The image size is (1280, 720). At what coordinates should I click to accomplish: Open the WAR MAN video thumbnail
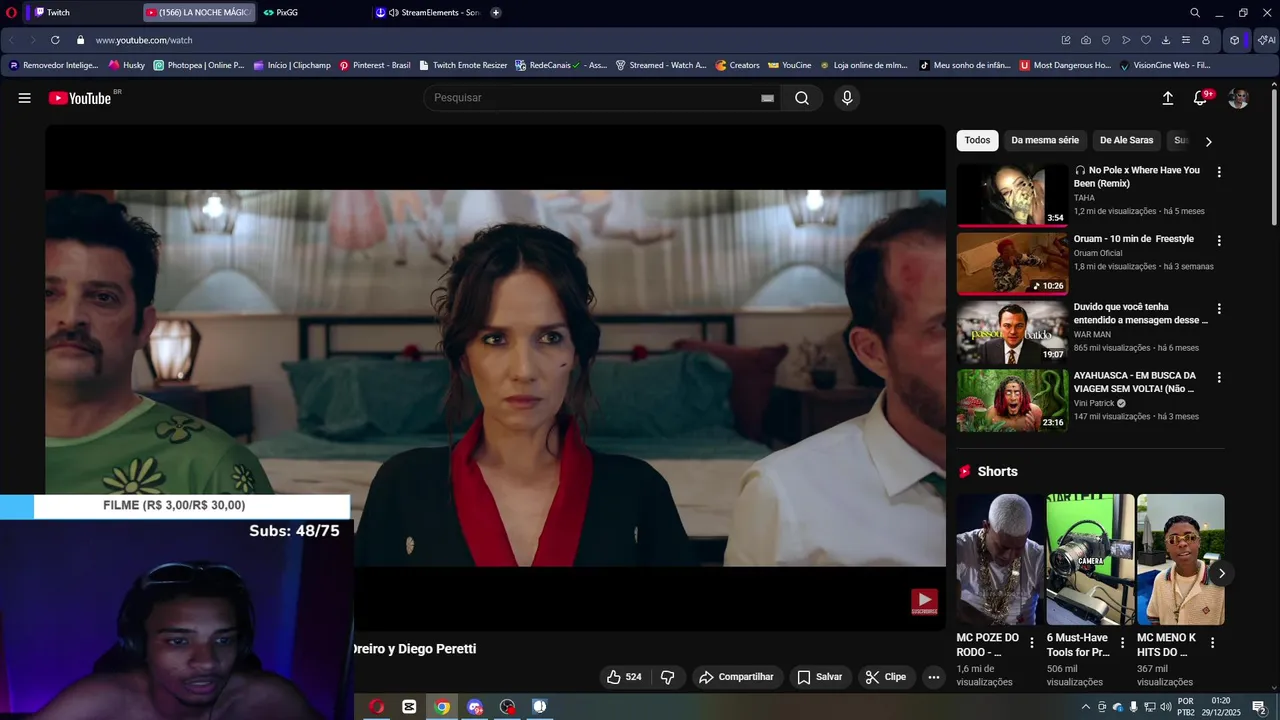[x=1012, y=333]
